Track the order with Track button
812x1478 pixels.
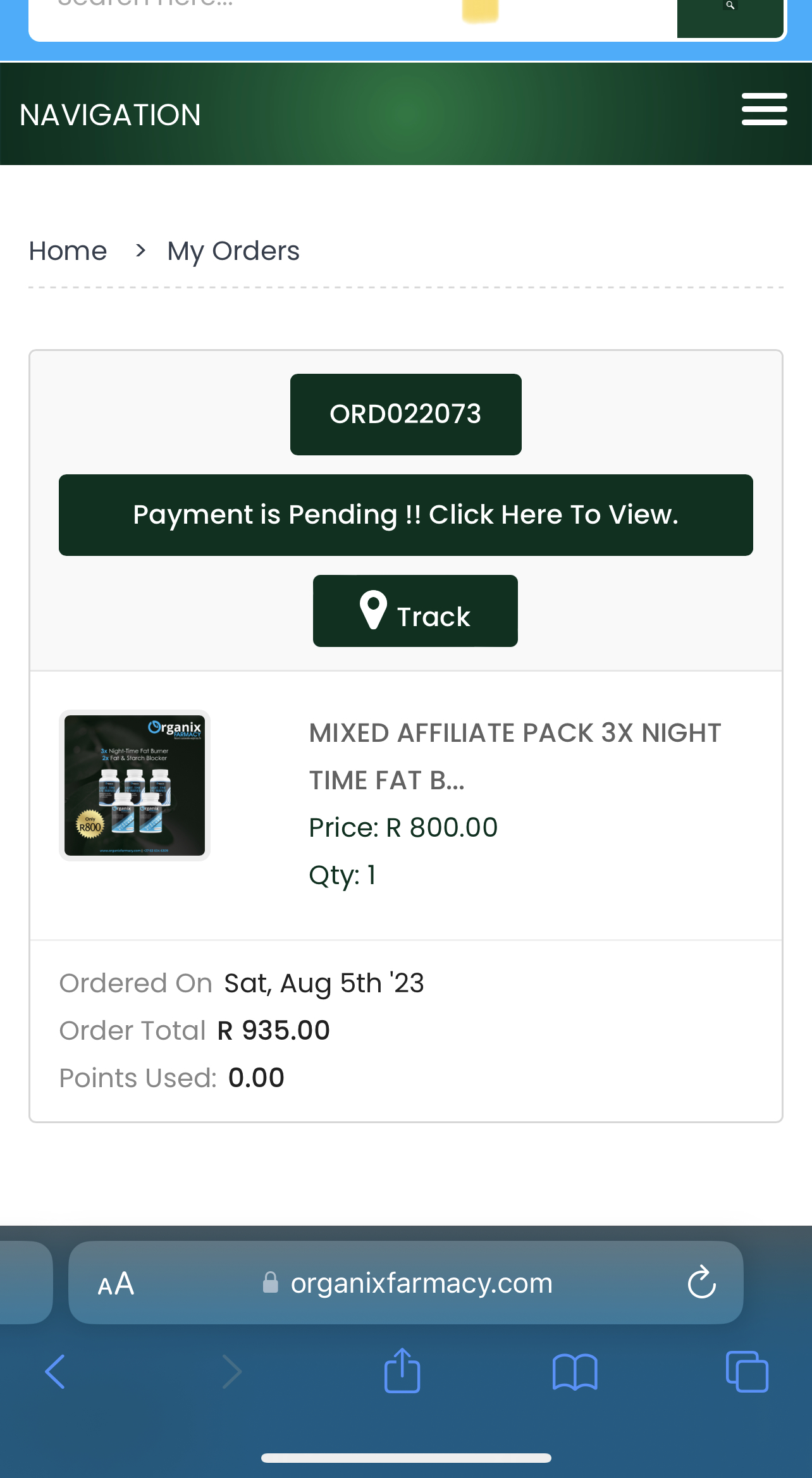tap(415, 611)
